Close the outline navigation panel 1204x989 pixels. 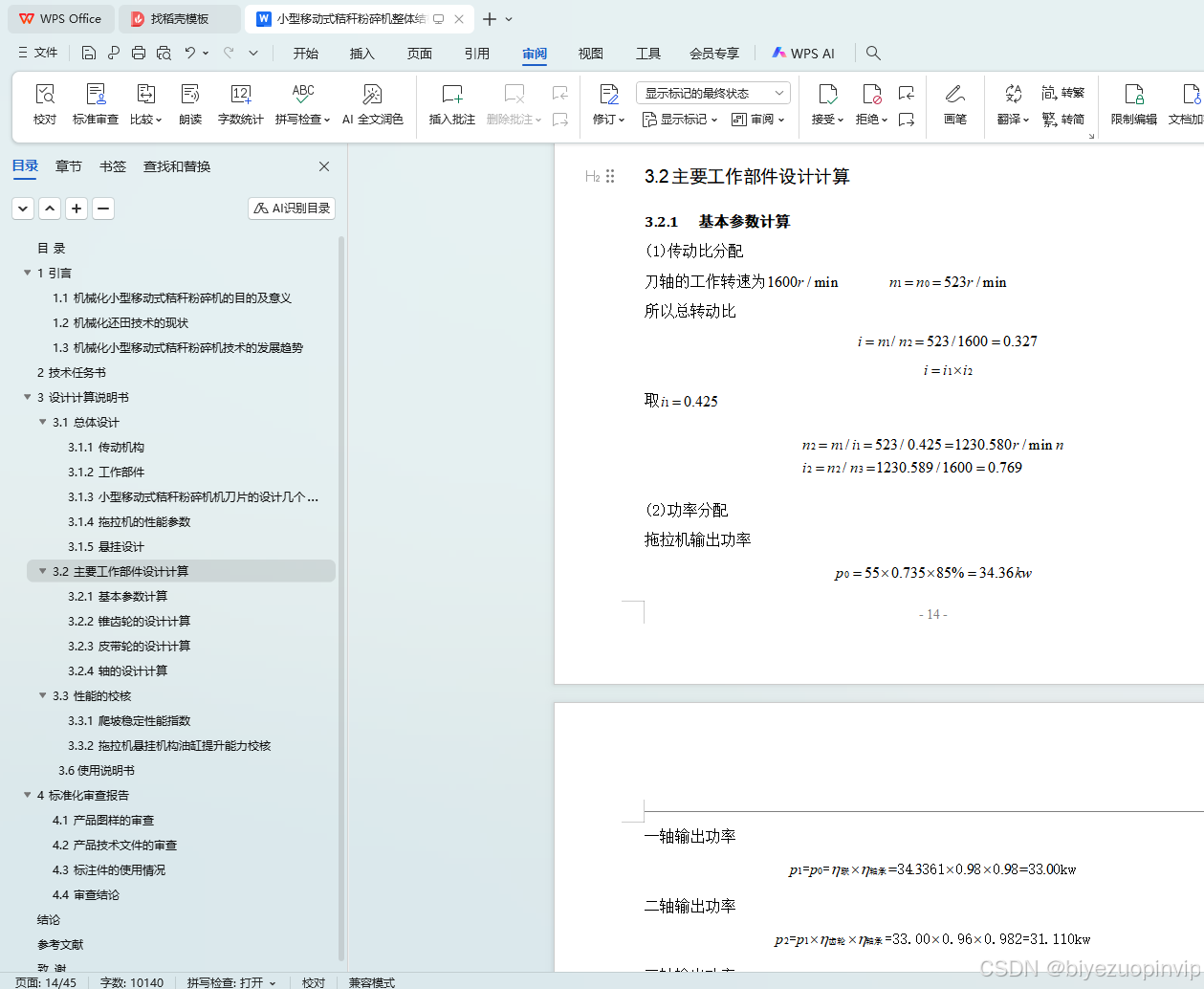click(x=324, y=166)
